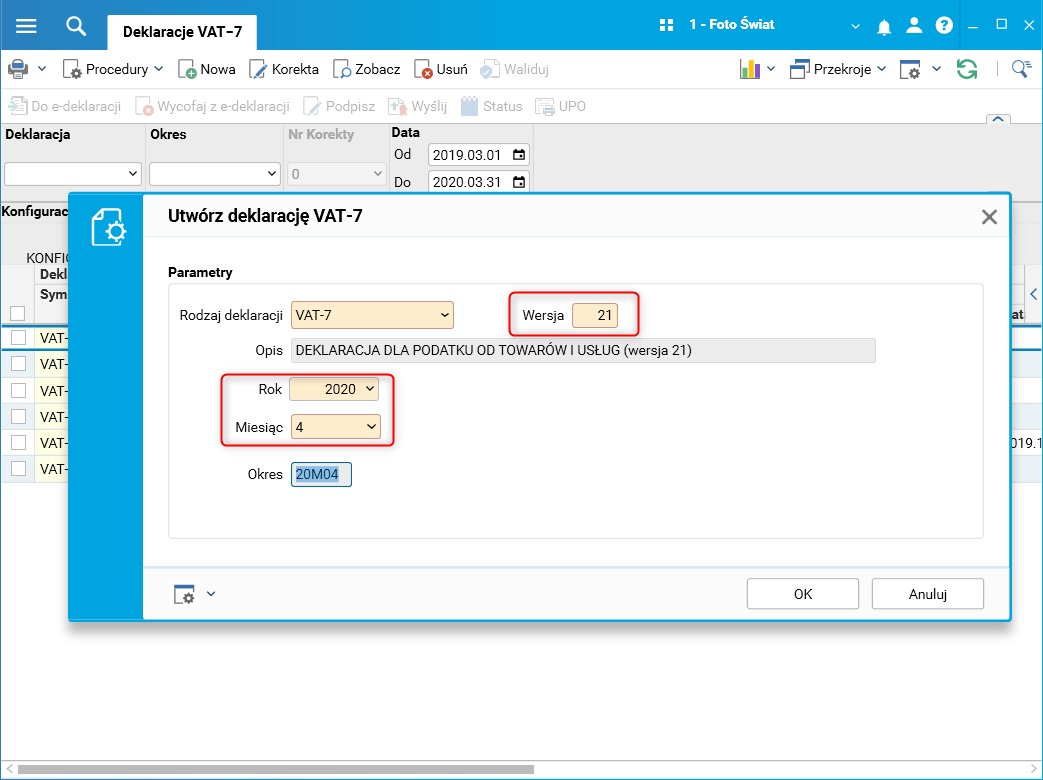Open the user account icon
1043x780 pixels.
(914, 26)
